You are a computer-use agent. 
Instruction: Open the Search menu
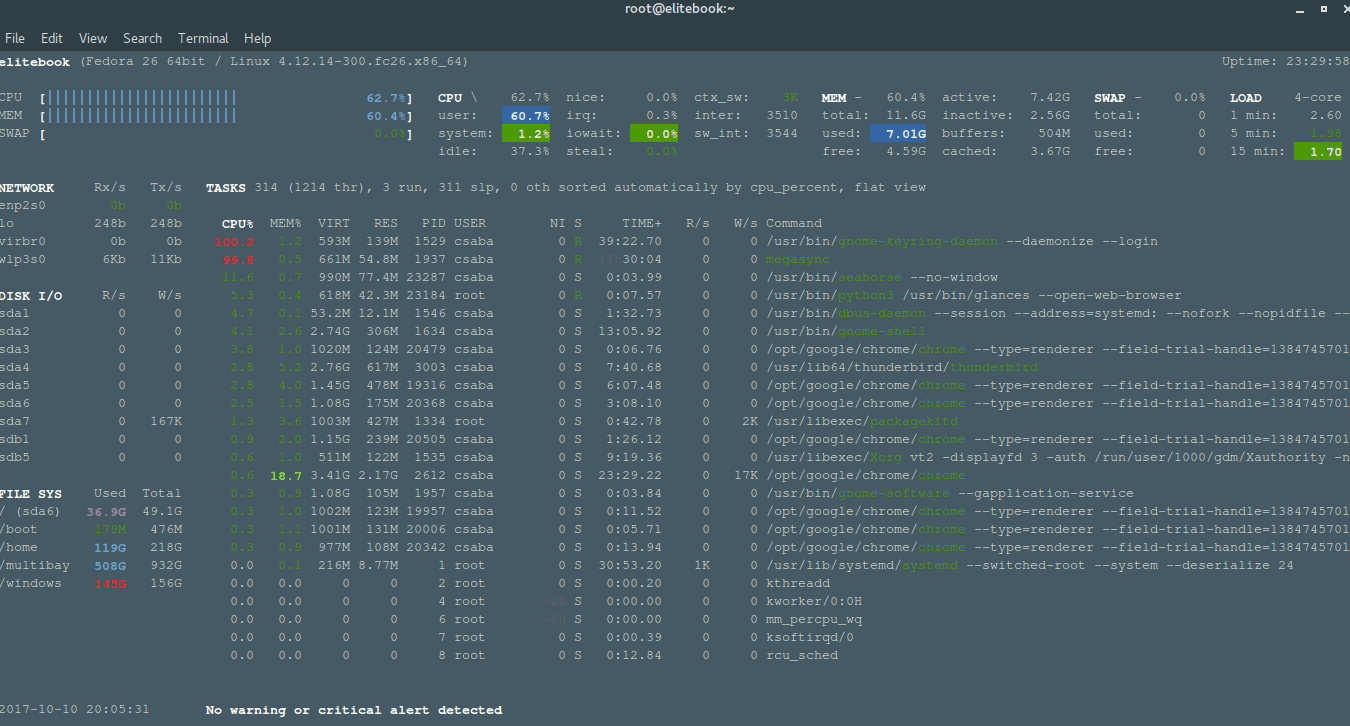pos(143,38)
